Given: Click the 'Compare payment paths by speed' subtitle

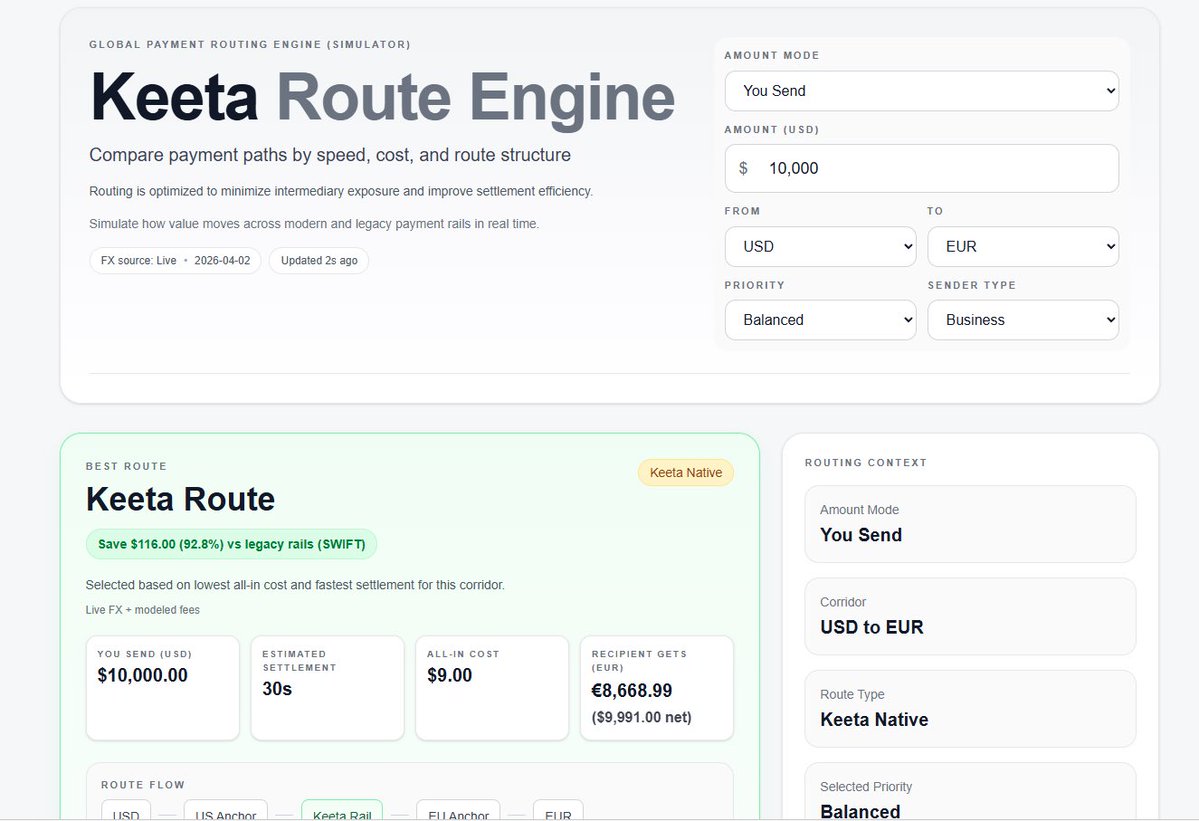Looking at the screenshot, I should click(x=330, y=155).
